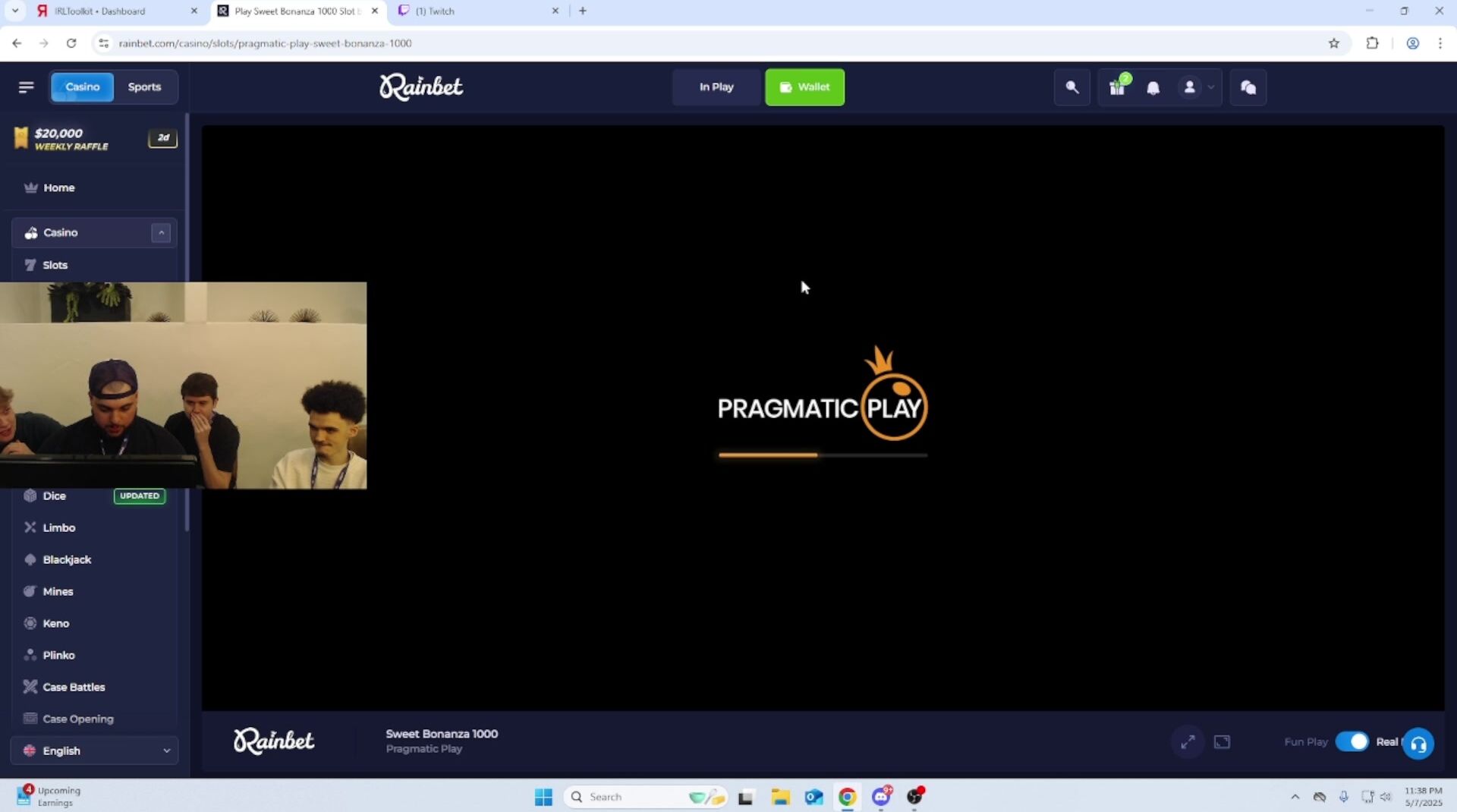Click the Rainbet logo in the header
1457x812 pixels.
point(421,87)
